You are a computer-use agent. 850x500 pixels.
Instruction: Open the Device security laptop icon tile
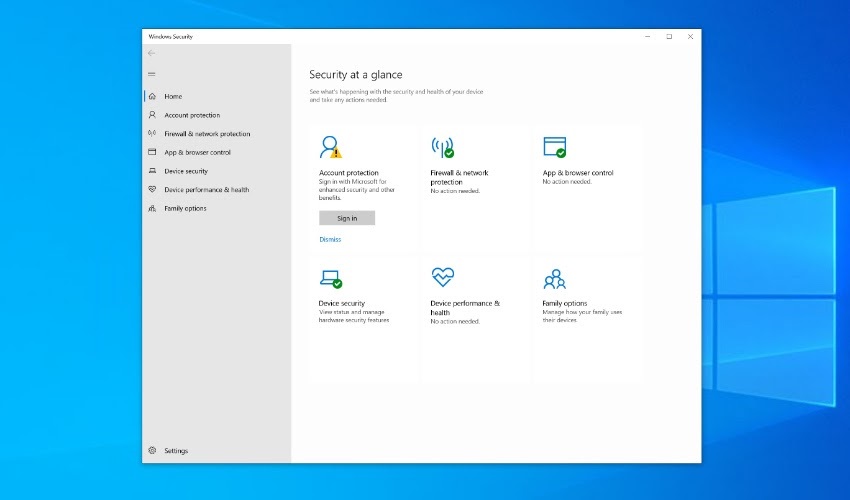point(330,278)
